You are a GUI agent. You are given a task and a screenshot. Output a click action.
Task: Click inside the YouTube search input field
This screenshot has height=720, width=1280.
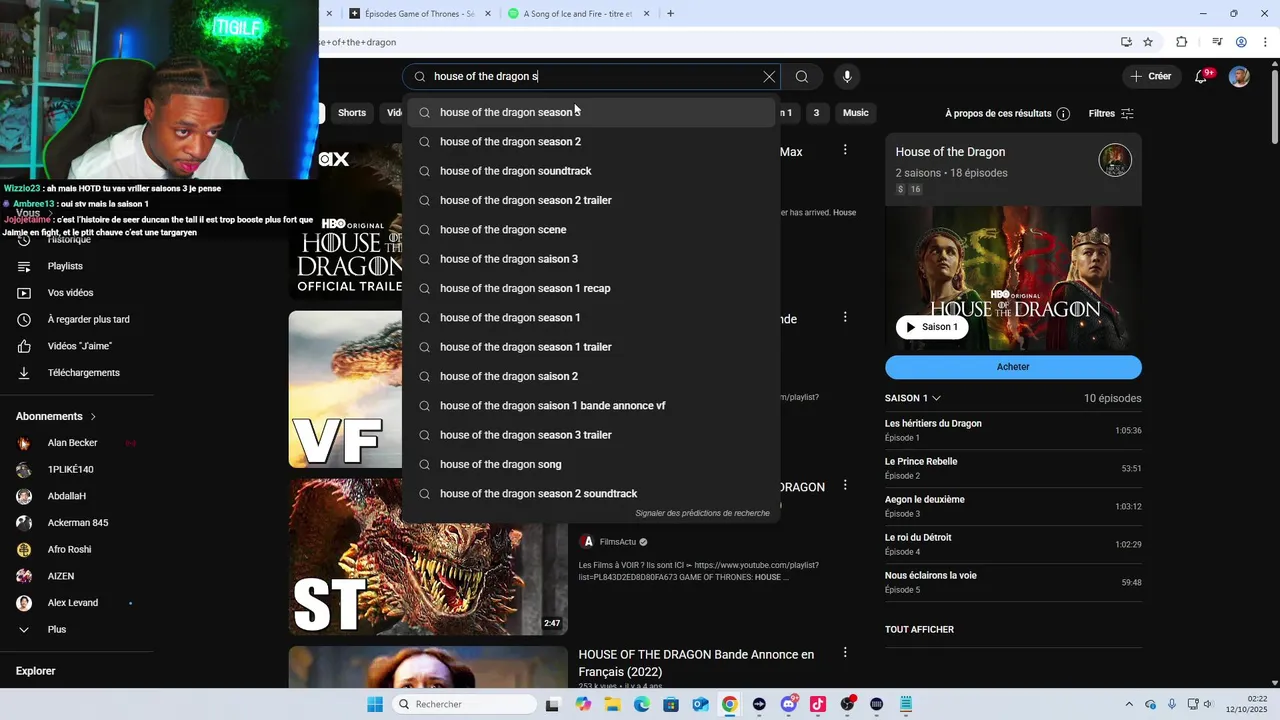(x=590, y=77)
